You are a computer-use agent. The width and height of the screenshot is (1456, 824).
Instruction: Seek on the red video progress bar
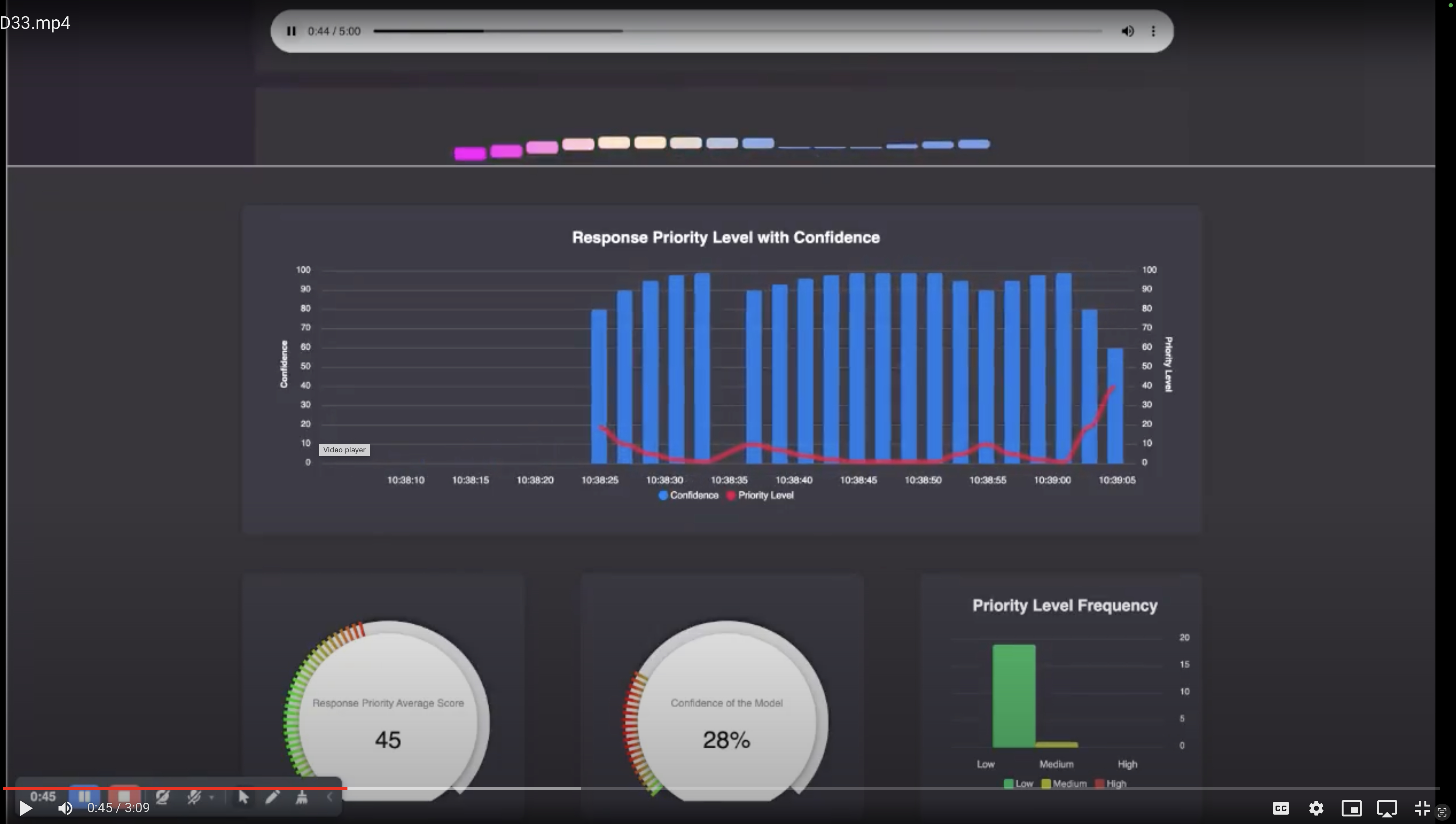pyautogui.click(x=721, y=788)
